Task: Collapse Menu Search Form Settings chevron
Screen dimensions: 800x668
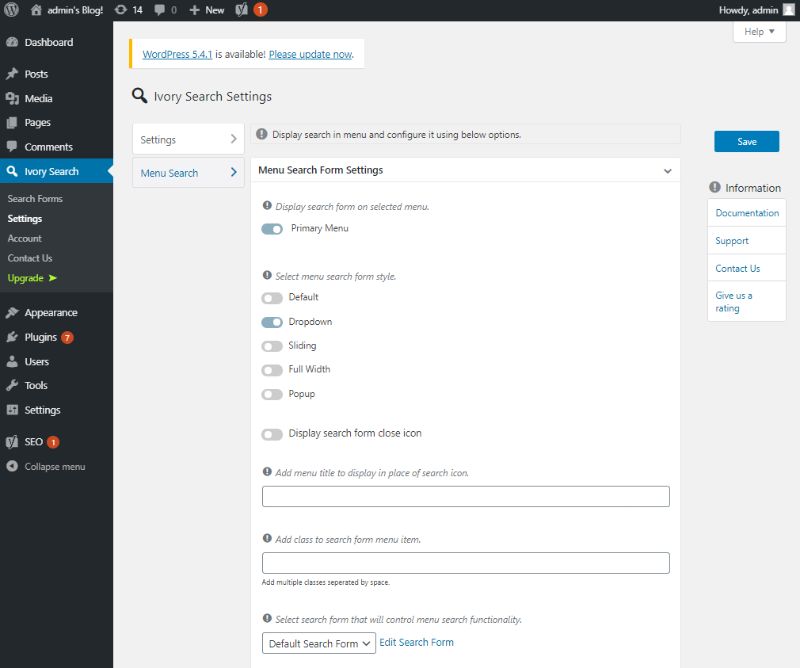Action: pos(667,171)
